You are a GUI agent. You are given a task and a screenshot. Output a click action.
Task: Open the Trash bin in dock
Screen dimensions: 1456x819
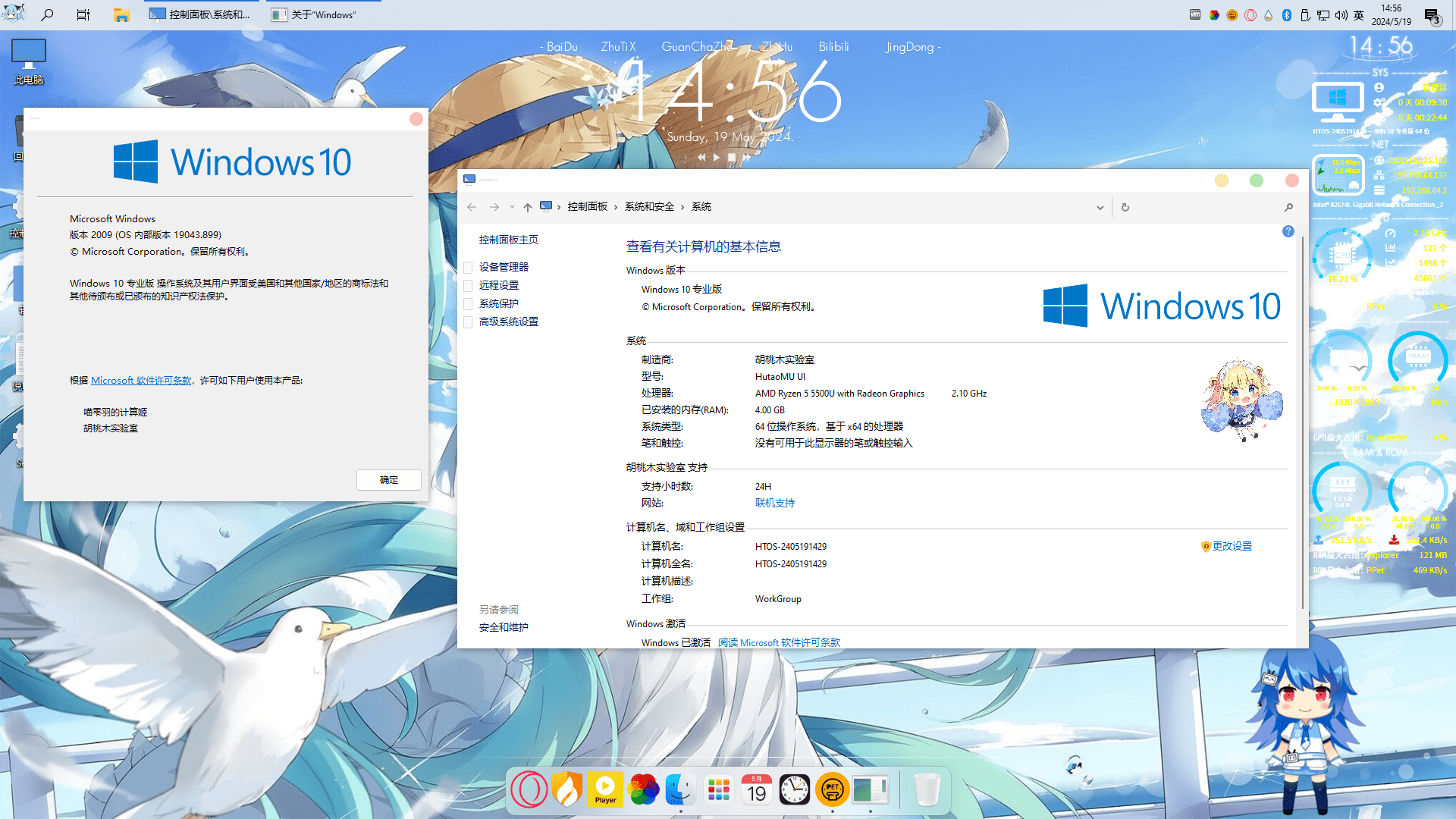coord(927,789)
